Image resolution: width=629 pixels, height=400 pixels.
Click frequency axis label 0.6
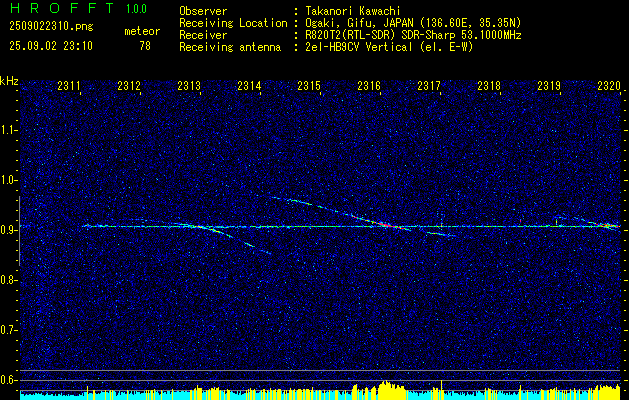click(8, 380)
